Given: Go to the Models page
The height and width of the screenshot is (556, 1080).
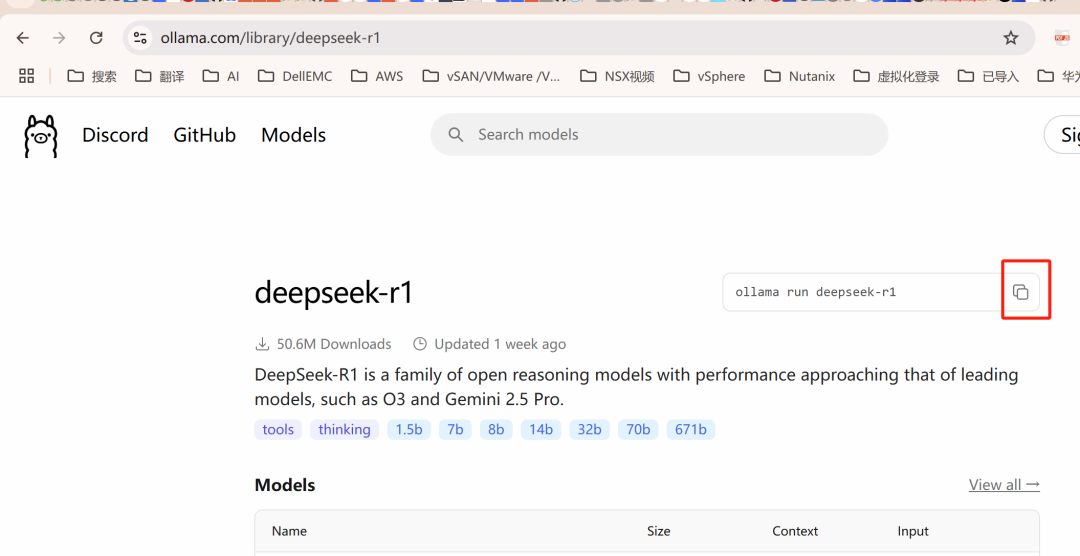Looking at the screenshot, I should 293,135.
